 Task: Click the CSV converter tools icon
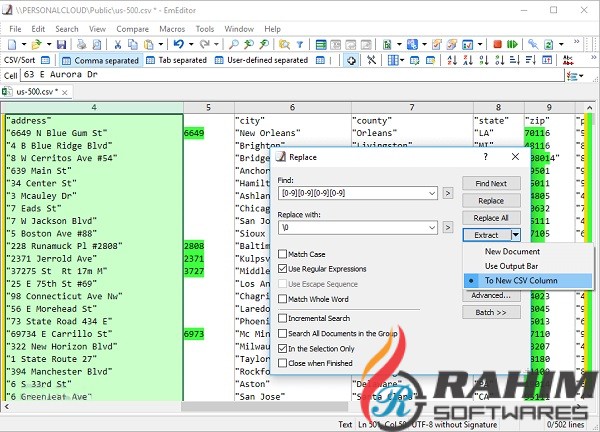pyautogui.click(x=371, y=60)
